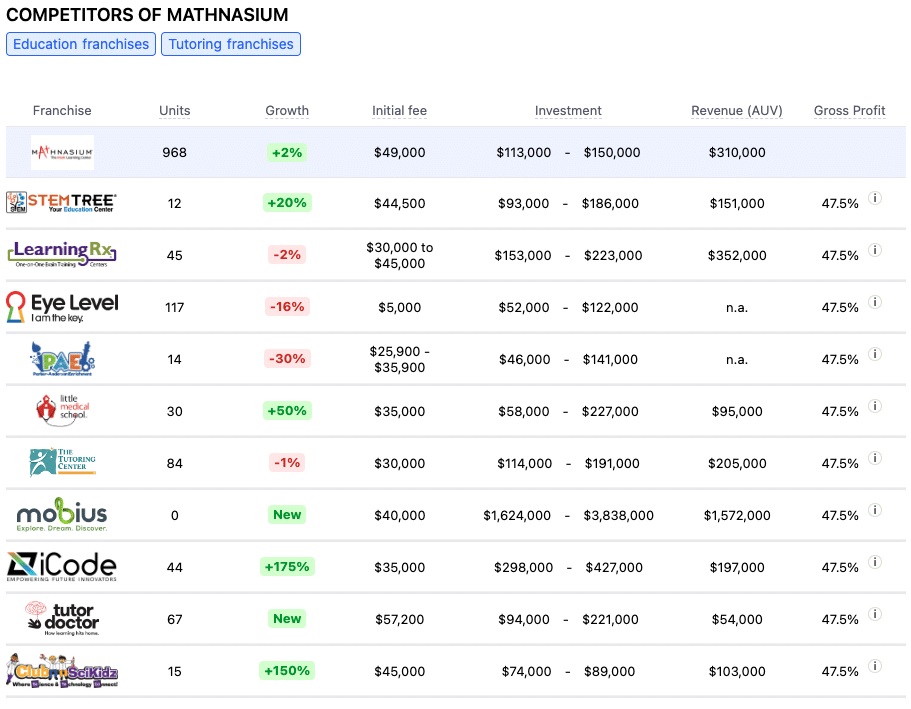Click the $103,000 revenue value
The height and width of the screenshot is (709, 911).
coord(737,671)
